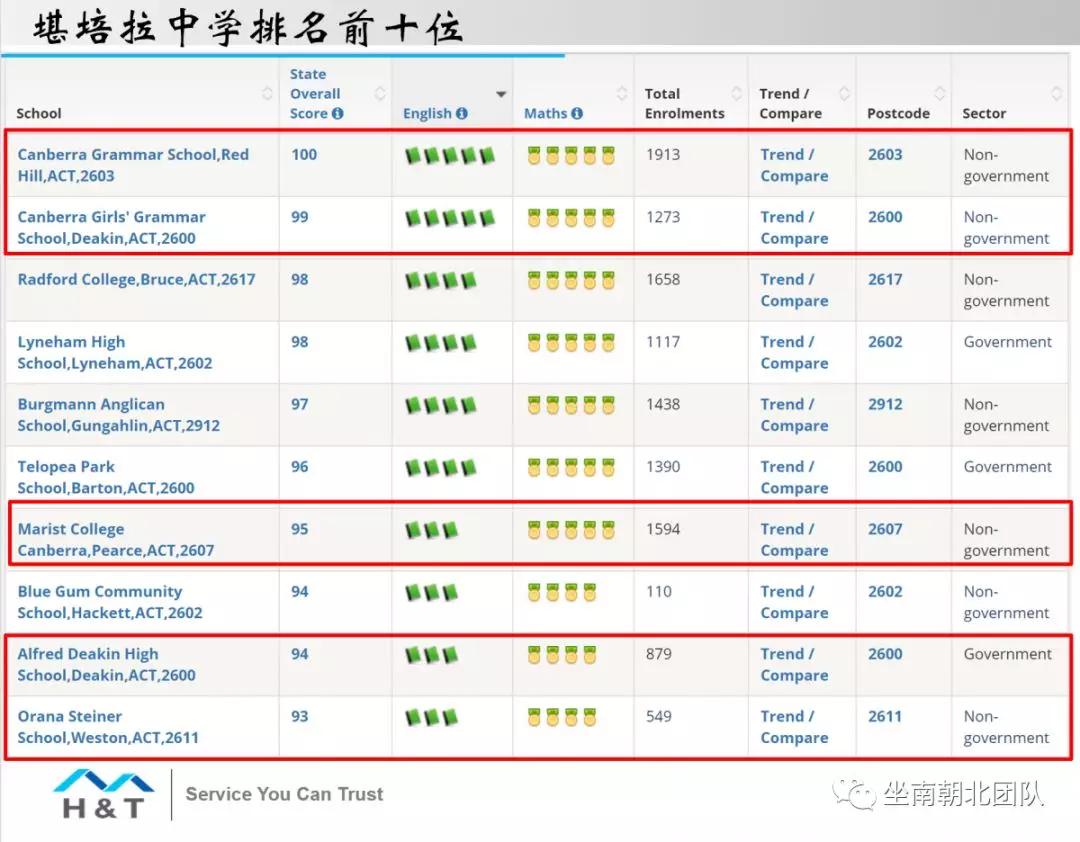Click score 93 for Orana Steiner School
1080x842 pixels.
tap(300, 717)
